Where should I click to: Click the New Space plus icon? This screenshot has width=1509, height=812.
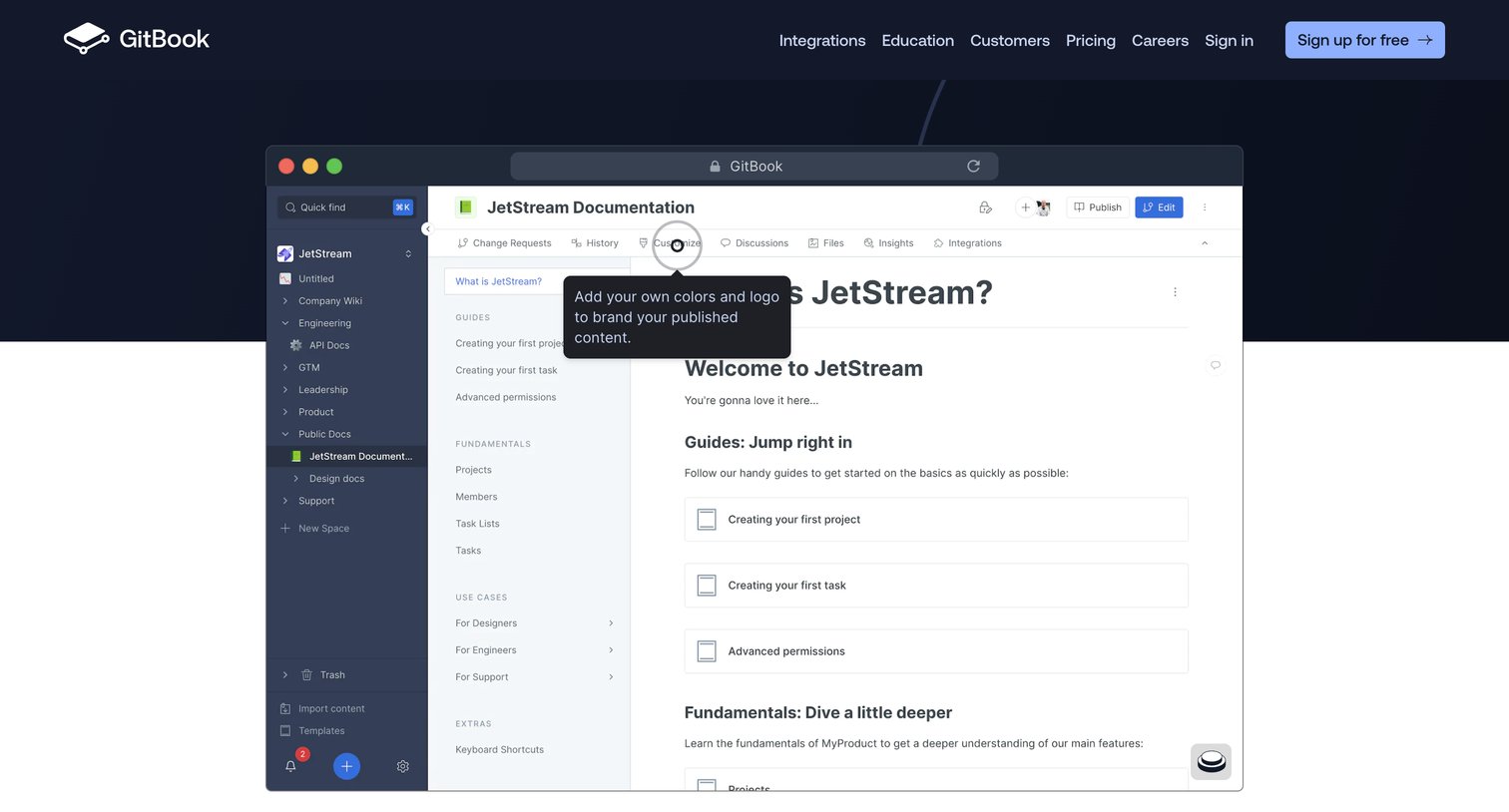285,528
